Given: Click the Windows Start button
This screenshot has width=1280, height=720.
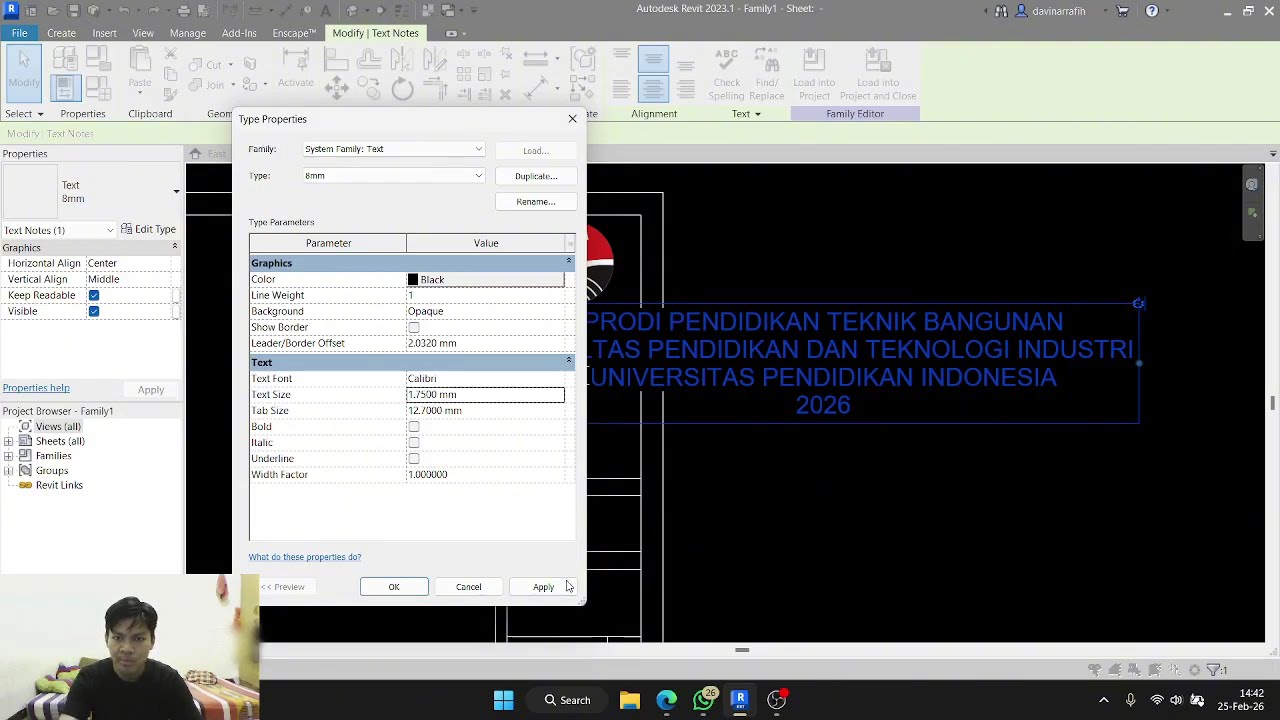Looking at the screenshot, I should click(x=503, y=699).
